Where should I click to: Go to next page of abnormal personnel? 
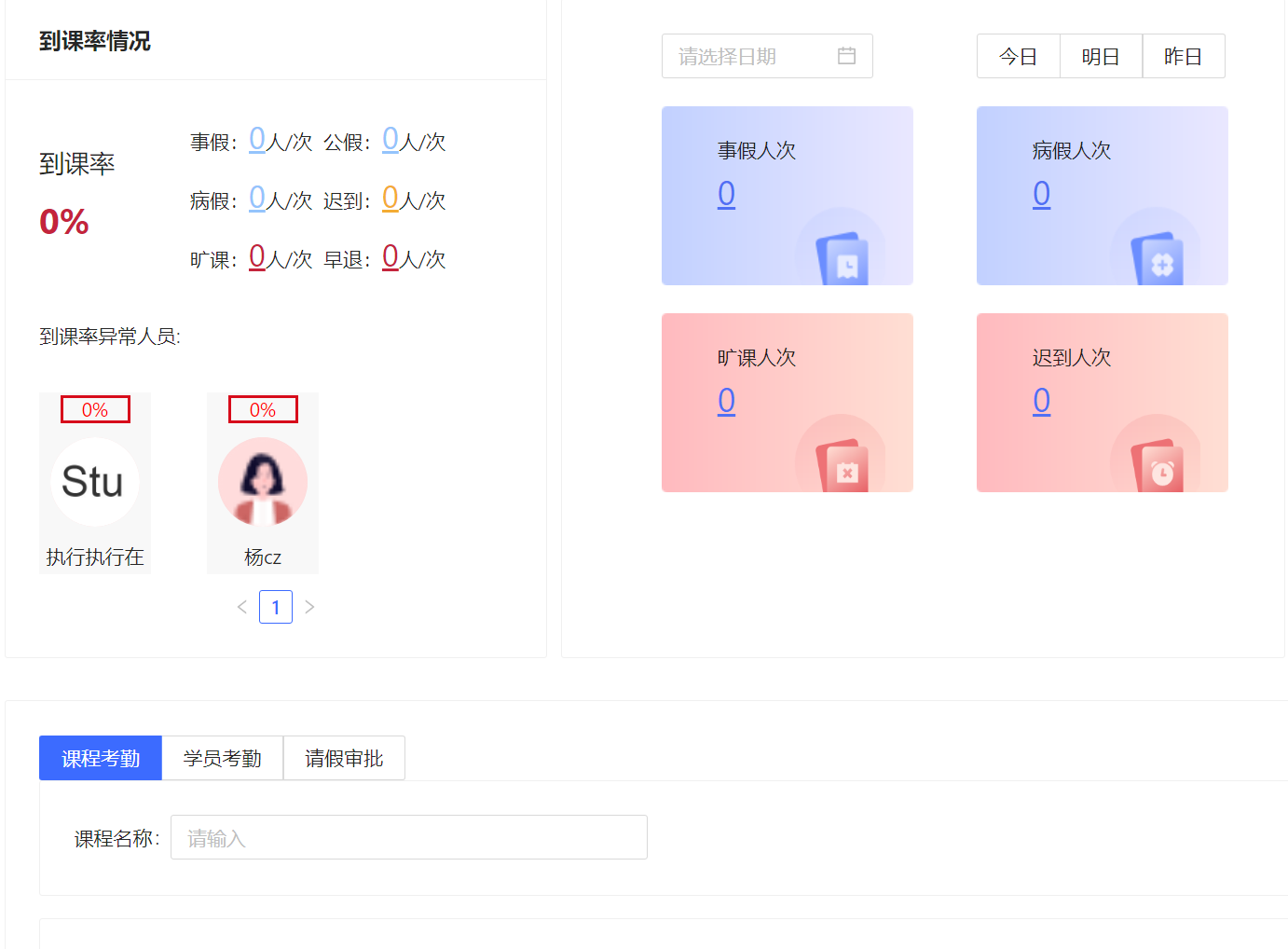point(309,607)
